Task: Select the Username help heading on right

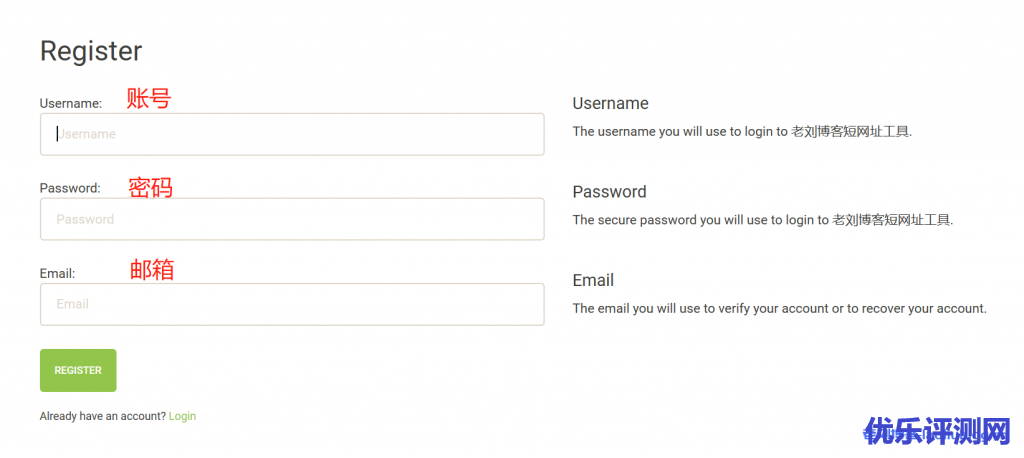Action: pyautogui.click(x=610, y=103)
